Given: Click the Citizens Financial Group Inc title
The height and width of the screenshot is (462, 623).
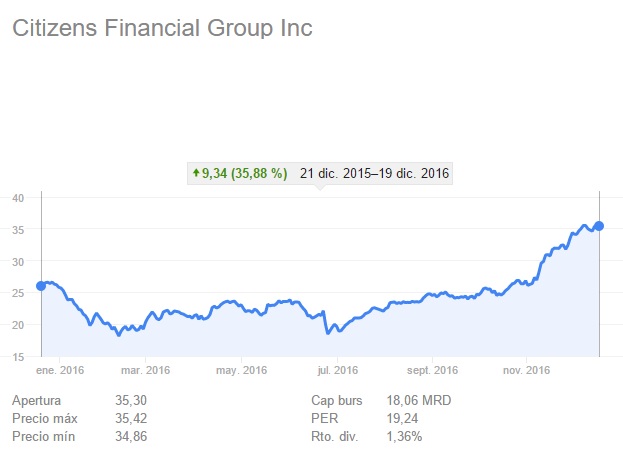Looking at the screenshot, I should [162, 28].
